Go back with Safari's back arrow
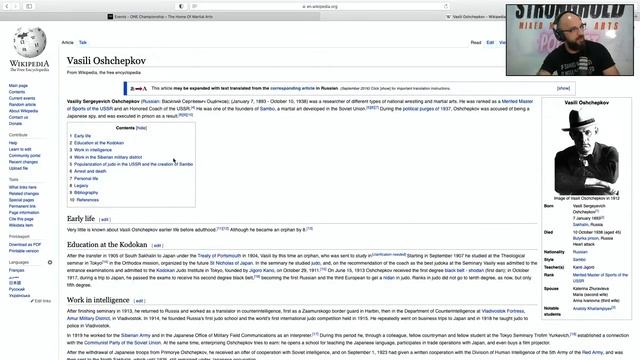The width and height of the screenshot is (640, 360). click(x=7, y=6)
